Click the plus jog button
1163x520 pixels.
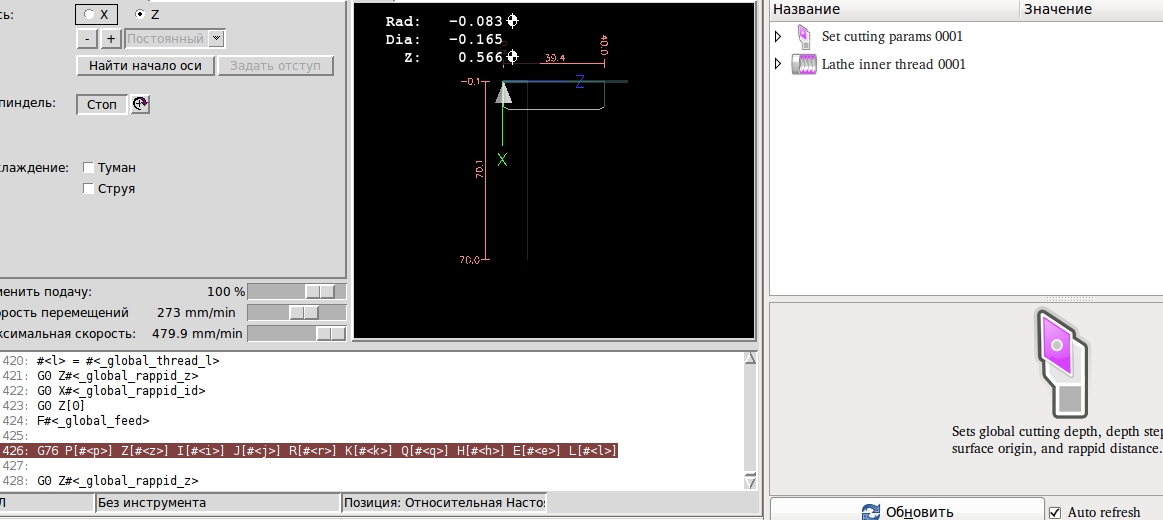[111, 39]
